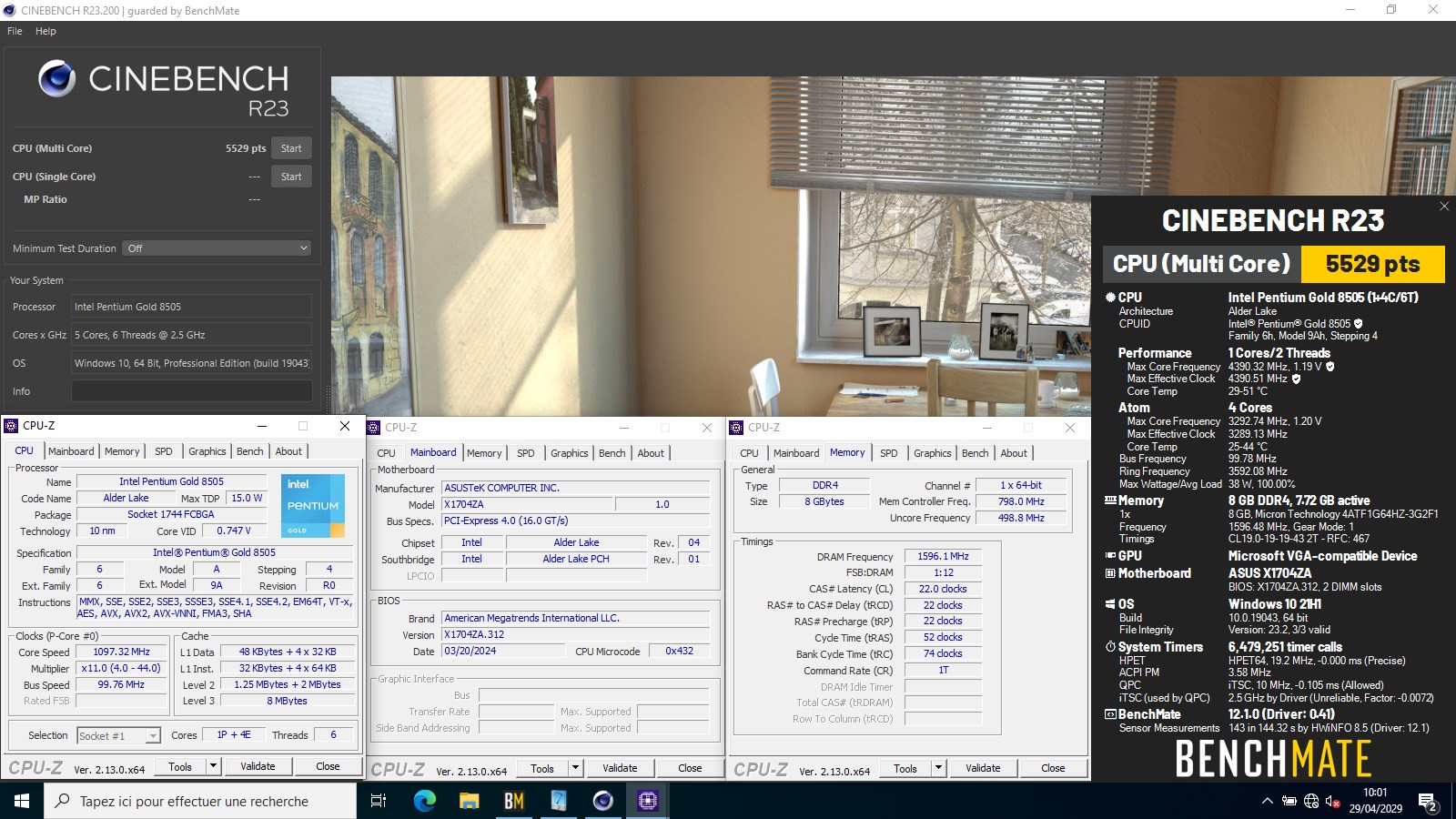Viewport: 1456px width, 819px height.
Task: Open About tab in Memory CPU-Z window
Action: tap(1014, 453)
